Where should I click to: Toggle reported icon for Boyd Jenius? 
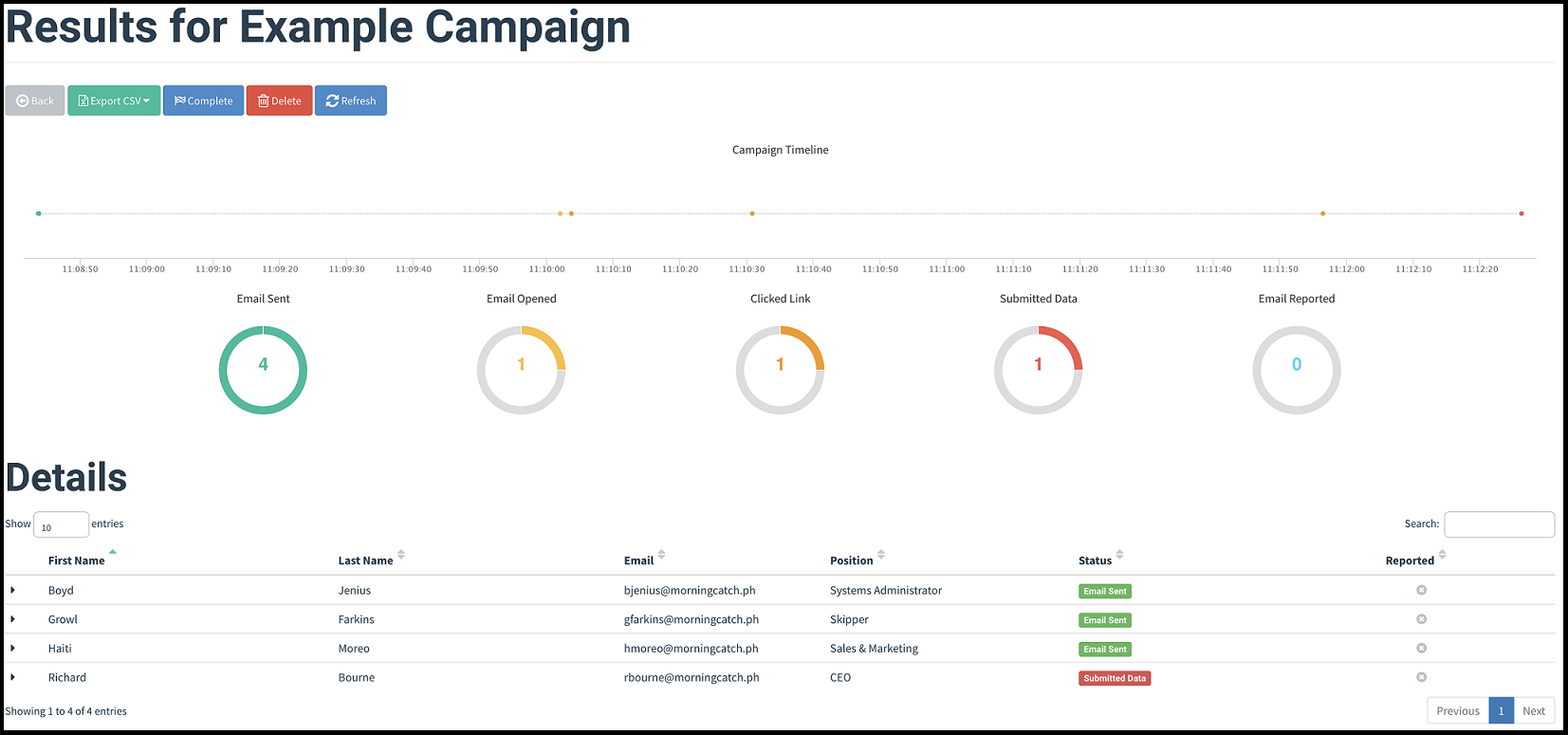coord(1421,590)
